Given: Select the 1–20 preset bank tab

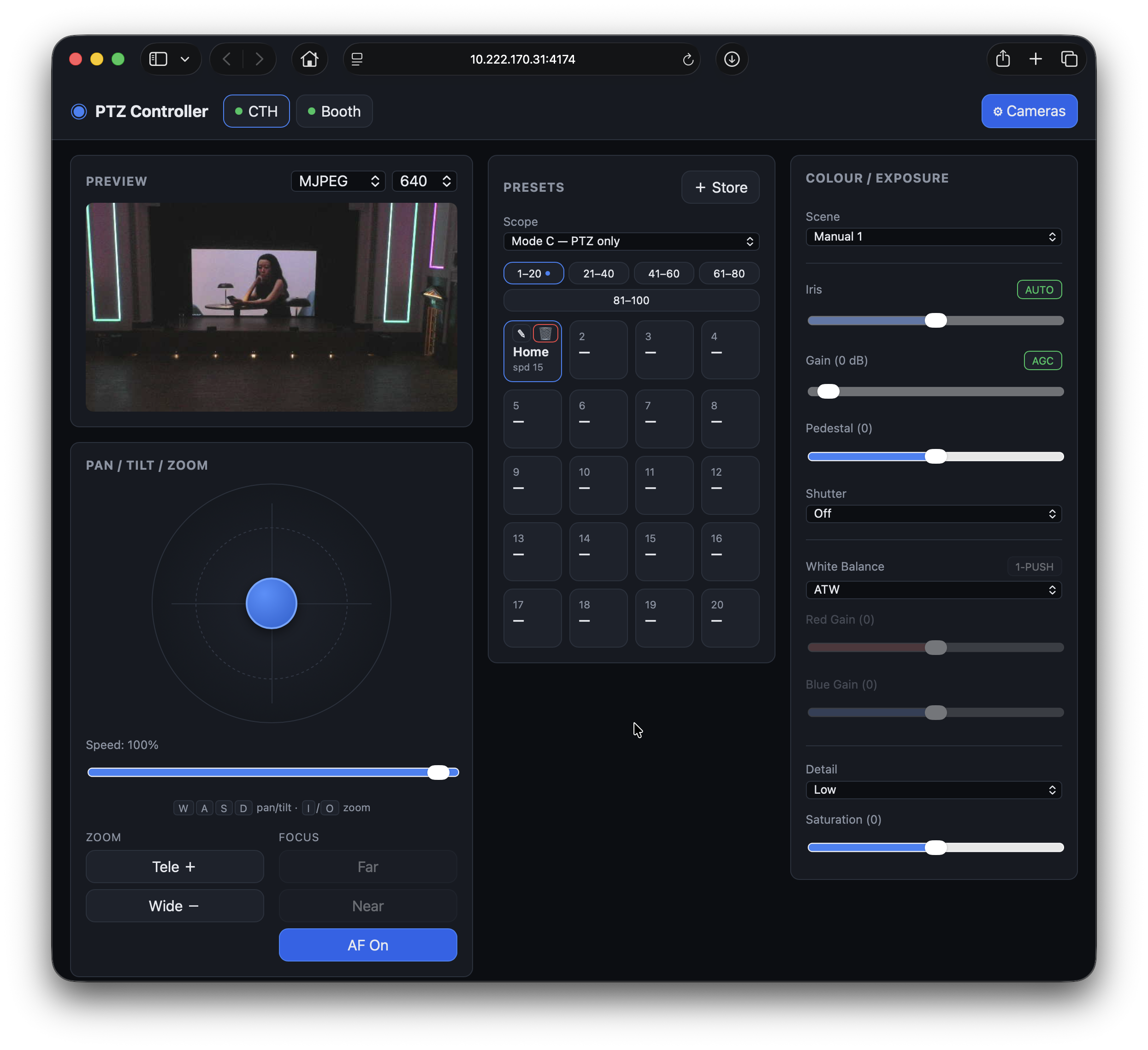Looking at the screenshot, I should click(x=533, y=273).
